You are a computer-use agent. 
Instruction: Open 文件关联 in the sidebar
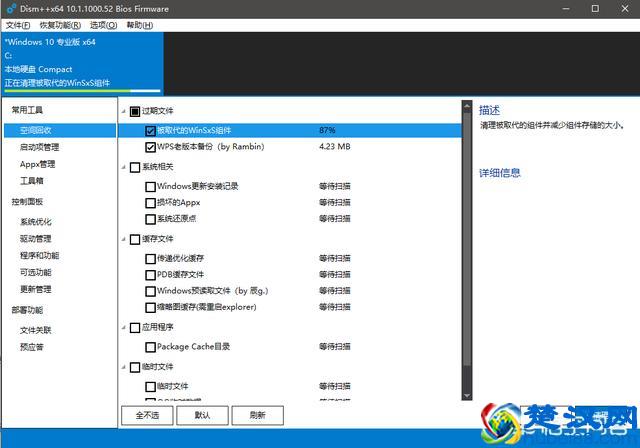tap(36, 330)
